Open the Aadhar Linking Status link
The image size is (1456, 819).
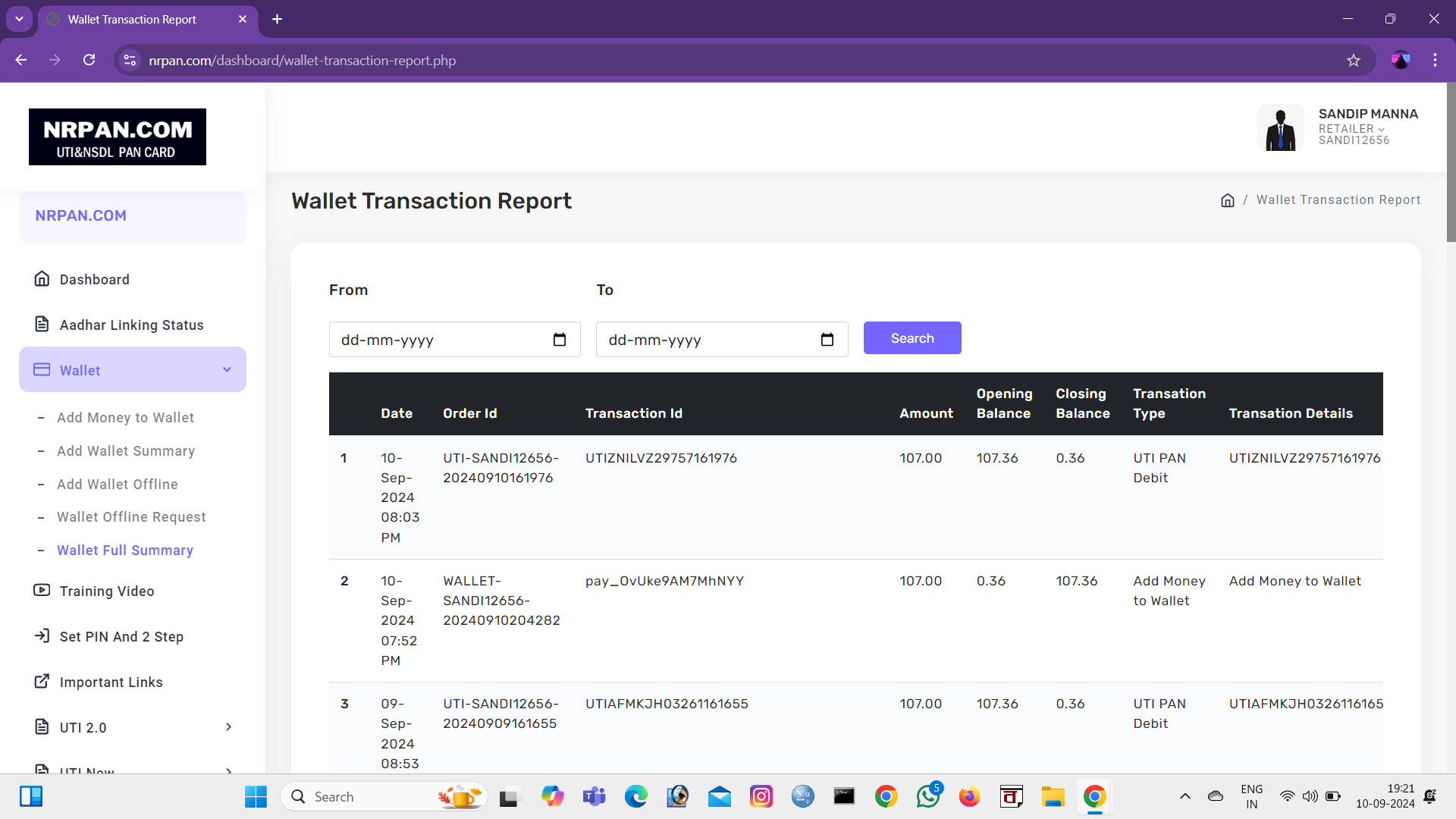tap(131, 325)
